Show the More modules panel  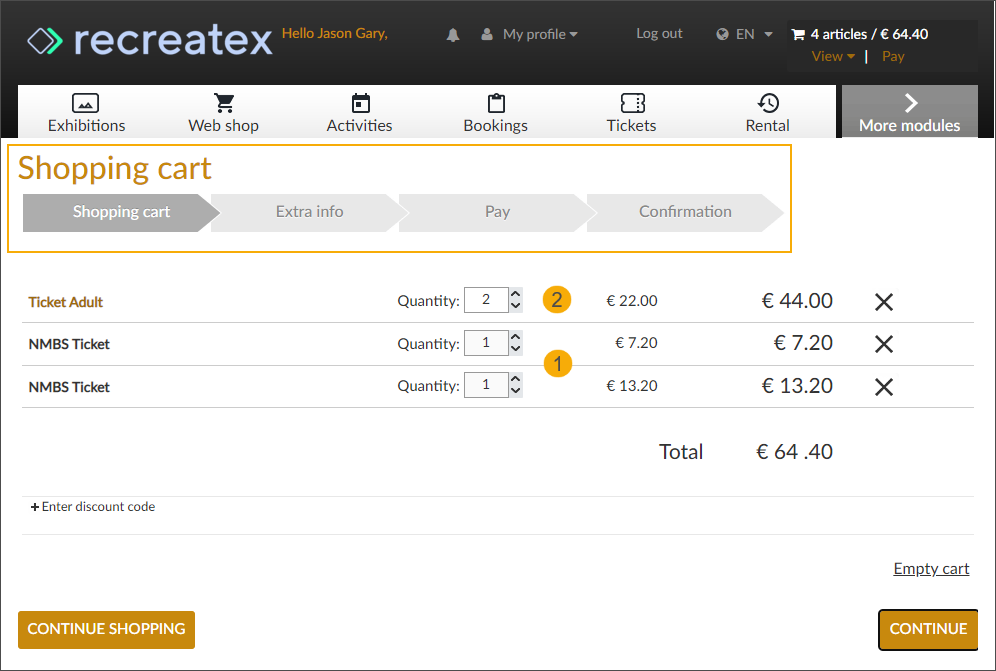click(909, 110)
